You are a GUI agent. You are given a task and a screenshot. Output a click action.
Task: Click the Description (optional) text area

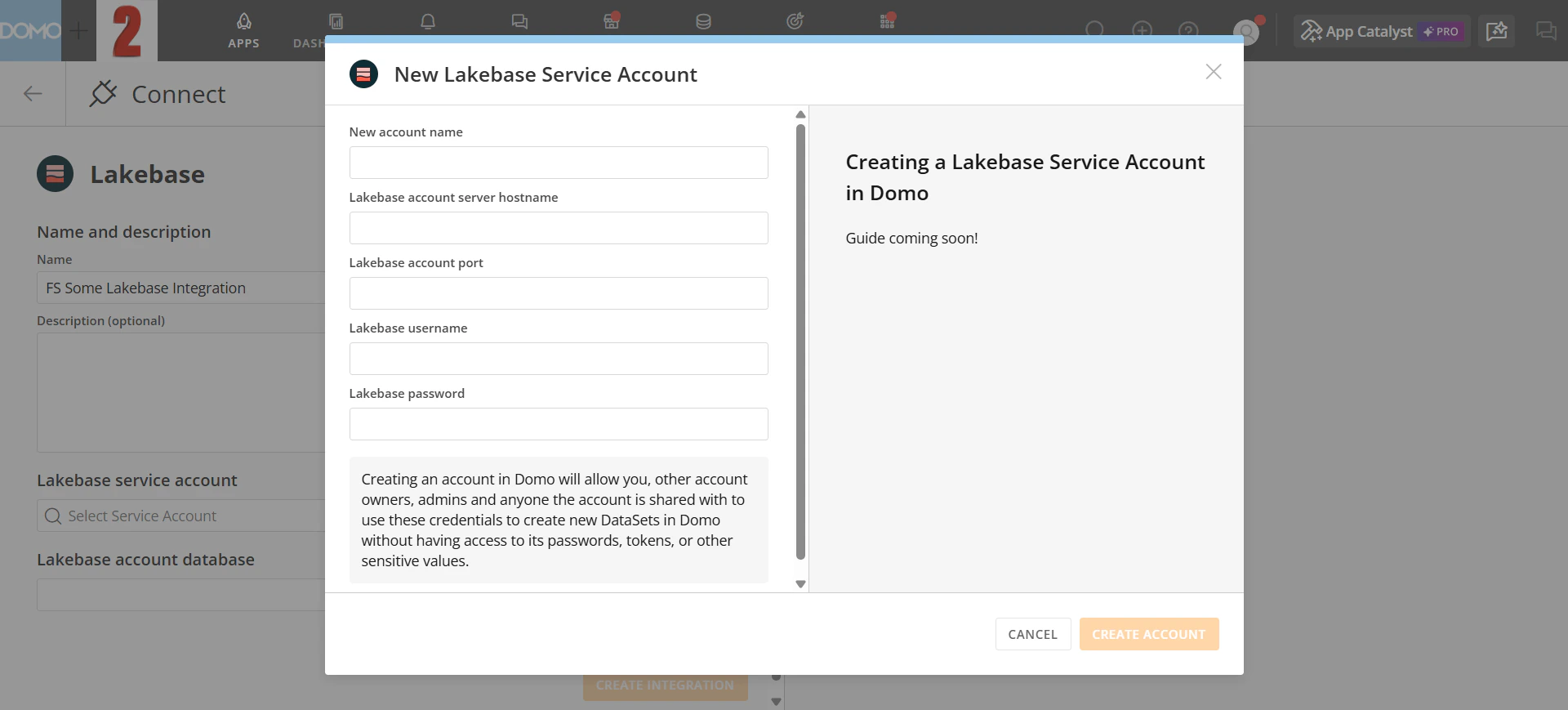(x=181, y=392)
